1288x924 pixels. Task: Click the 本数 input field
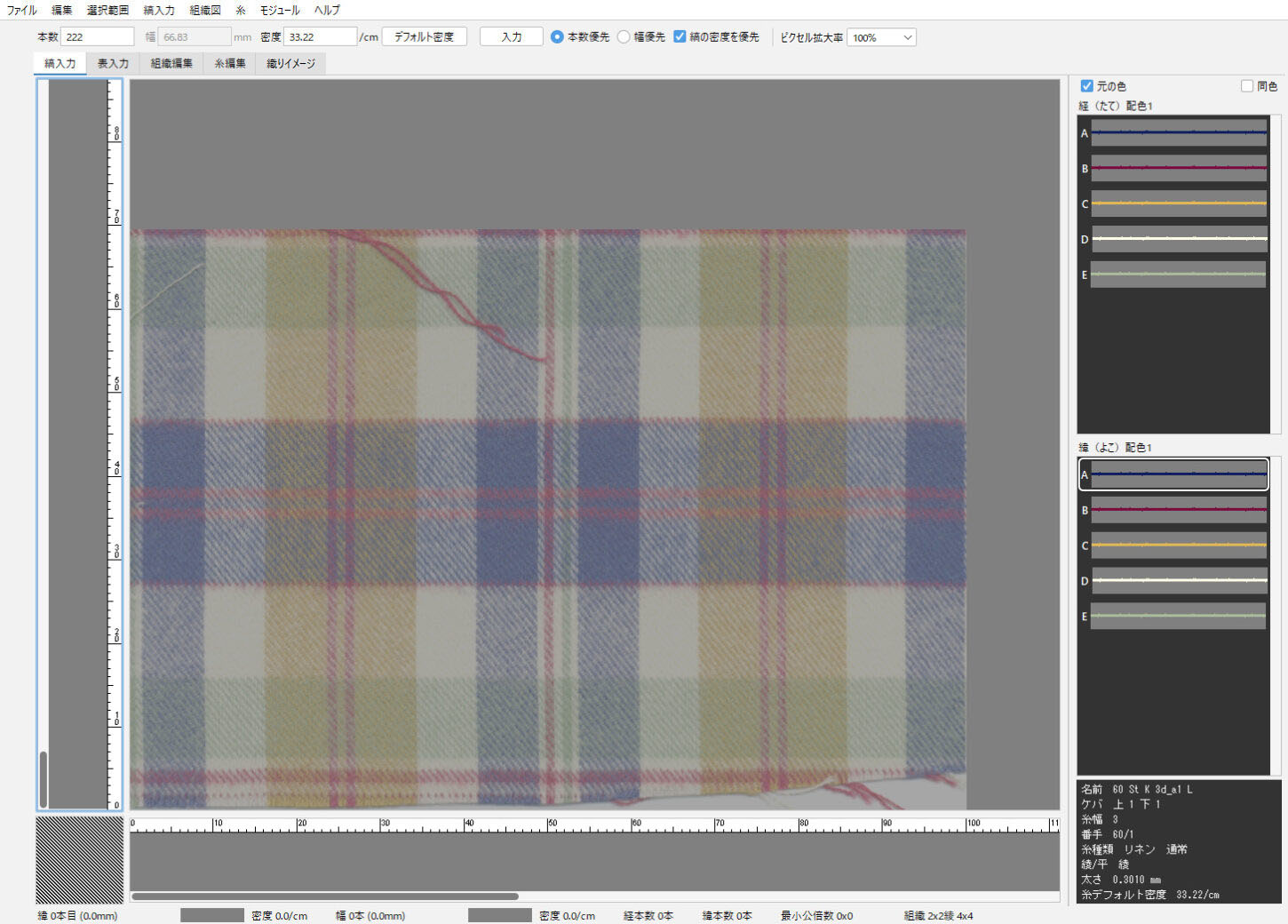(x=98, y=37)
